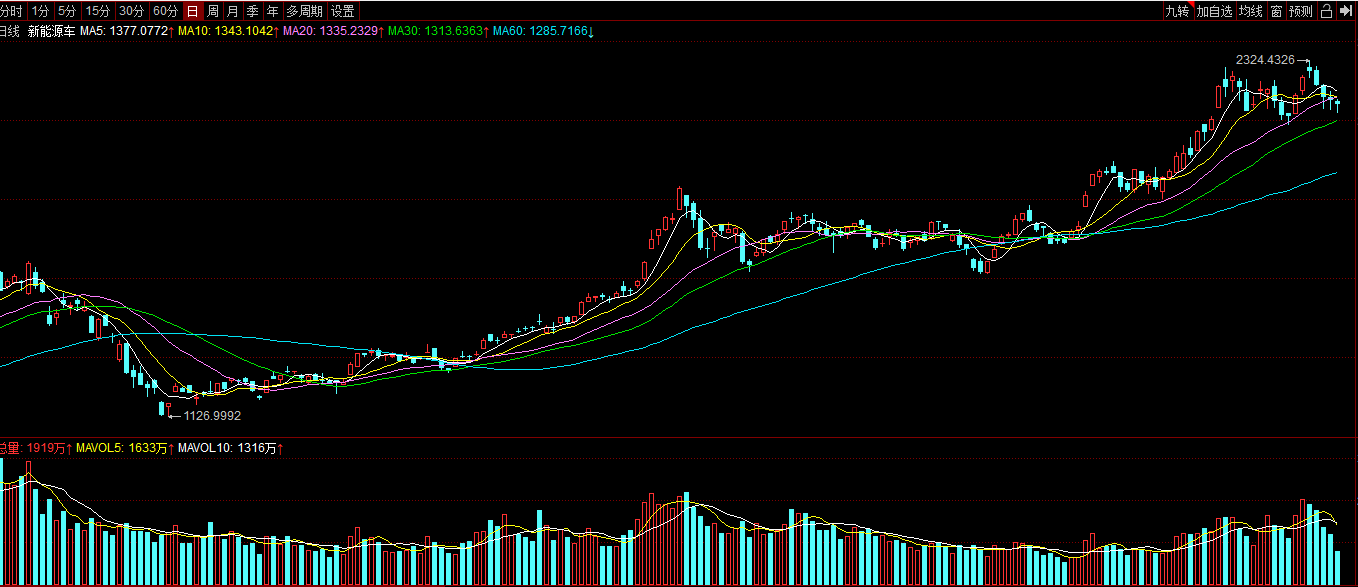Switch to the 月 monthly period
The height and width of the screenshot is (587, 1358).
click(x=232, y=11)
